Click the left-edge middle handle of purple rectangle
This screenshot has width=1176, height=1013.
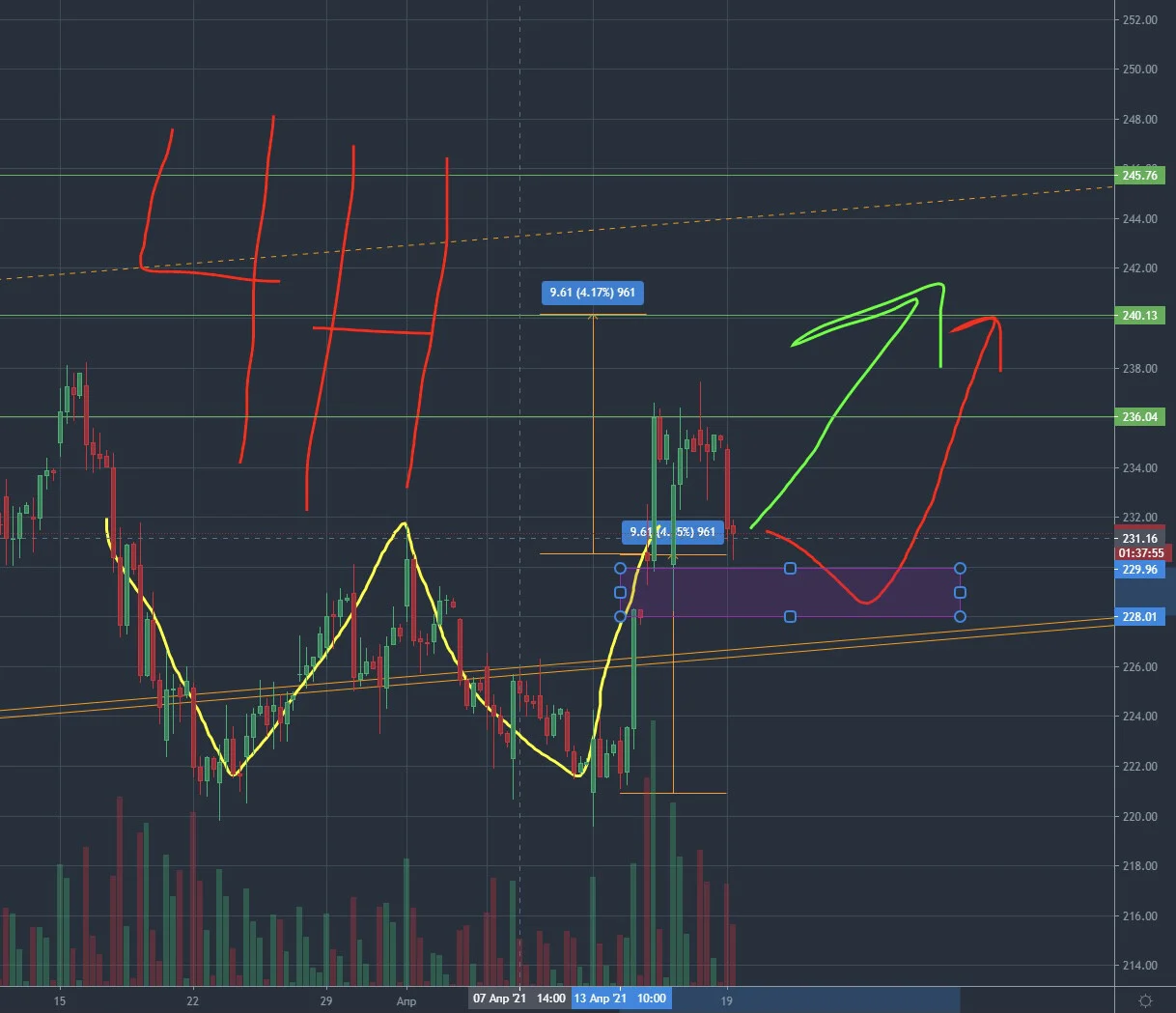click(620, 592)
